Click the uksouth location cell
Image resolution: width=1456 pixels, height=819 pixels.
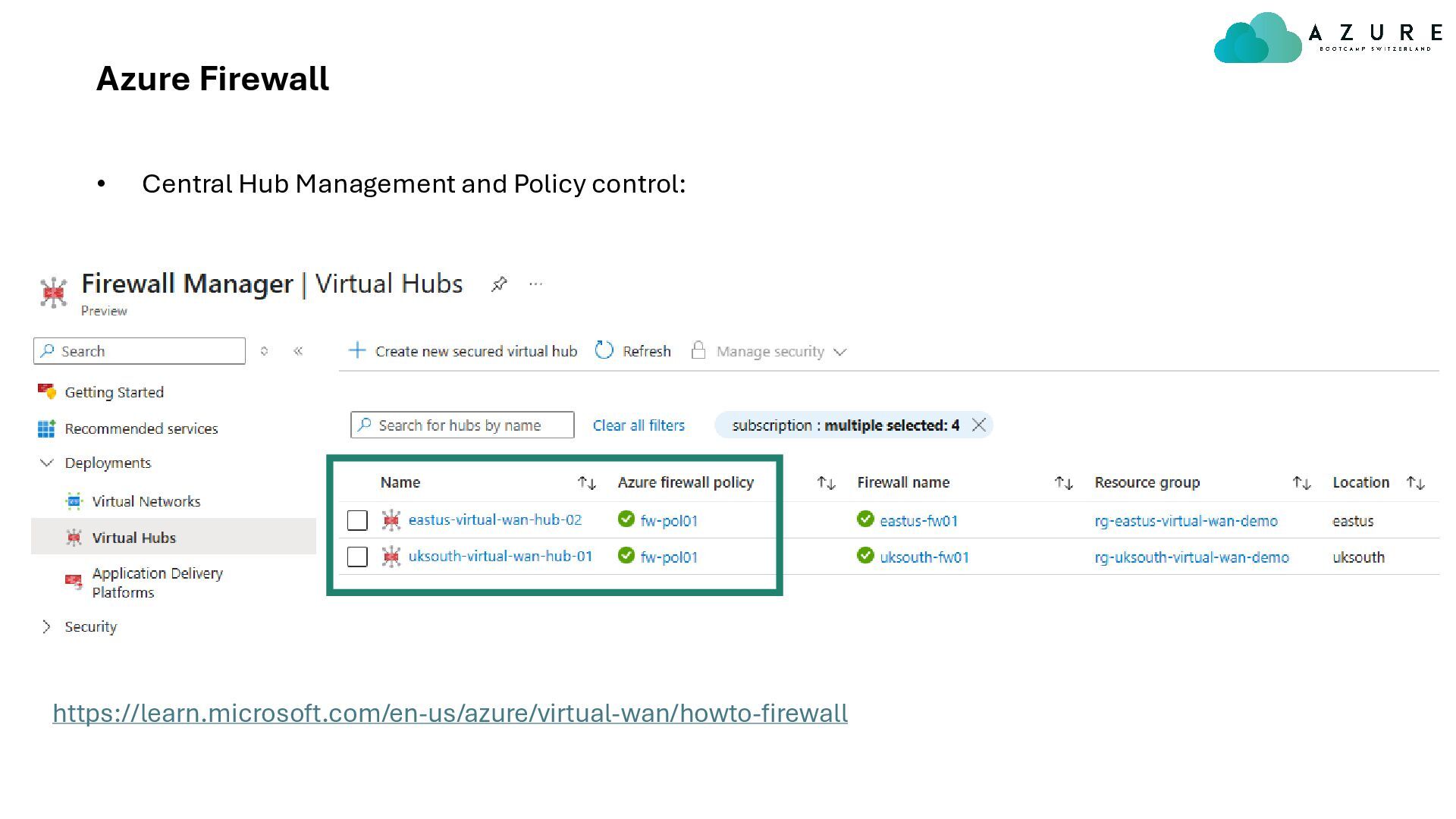click(1358, 557)
